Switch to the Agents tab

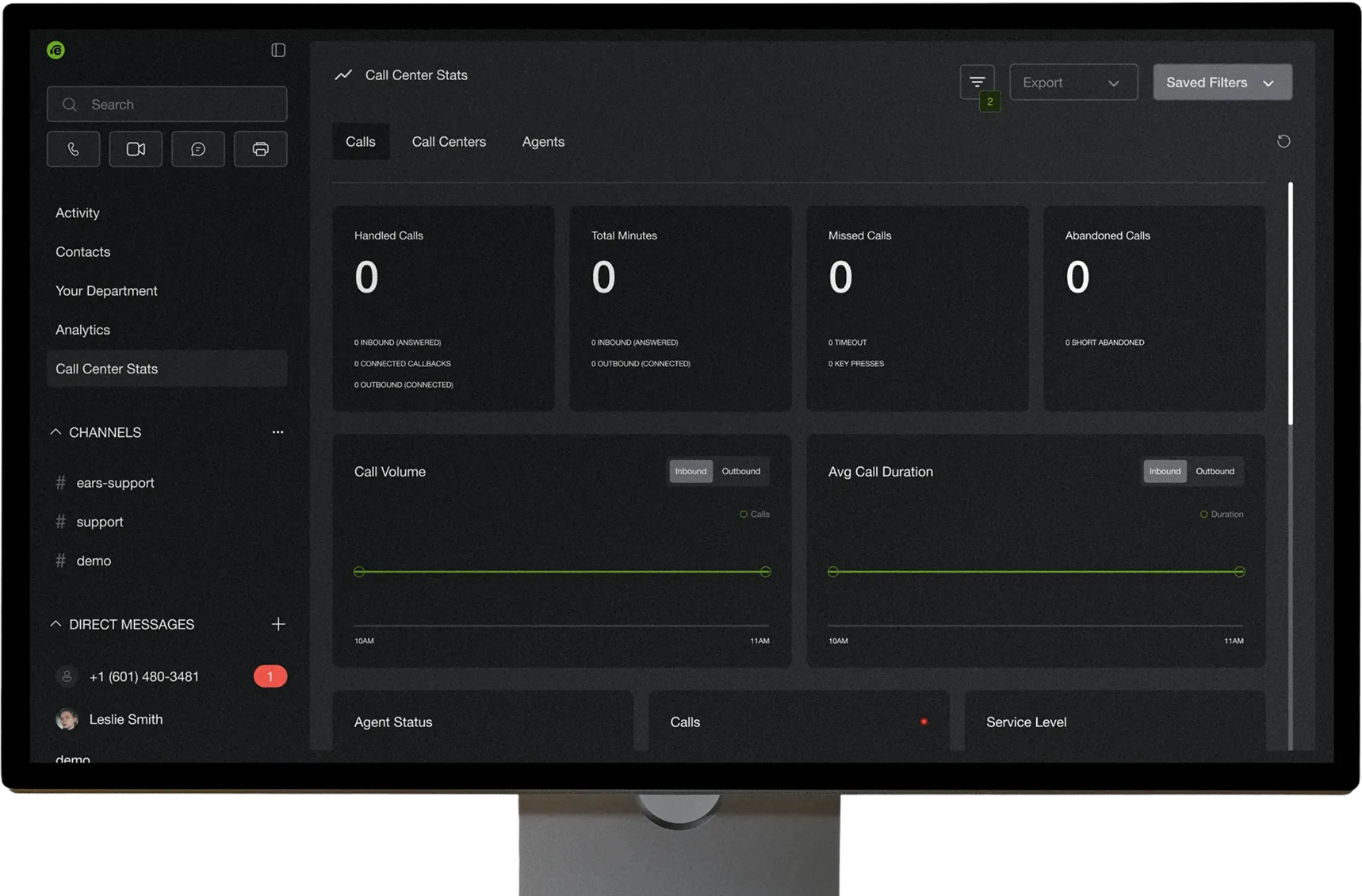coord(543,141)
